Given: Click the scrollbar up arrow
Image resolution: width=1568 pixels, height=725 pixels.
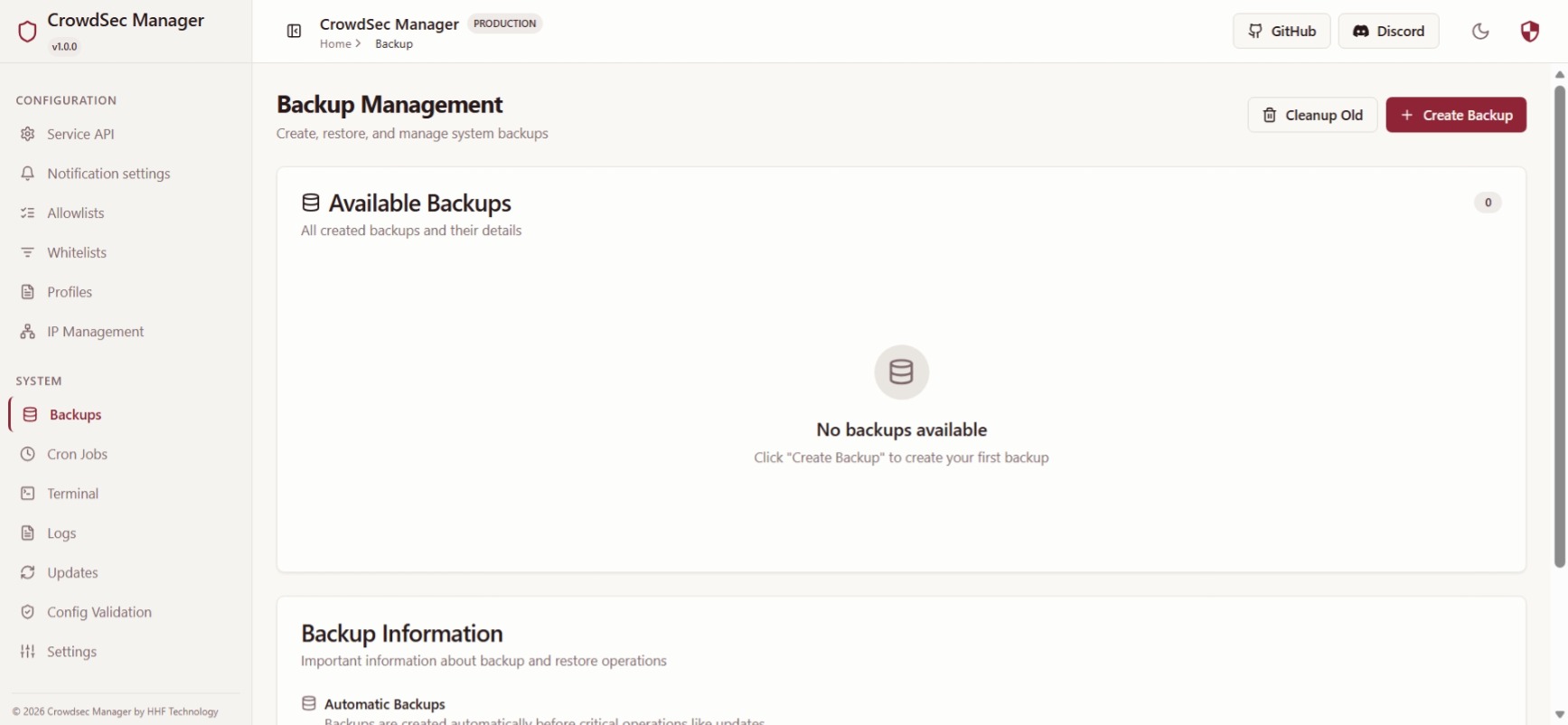Looking at the screenshot, I should (1559, 74).
